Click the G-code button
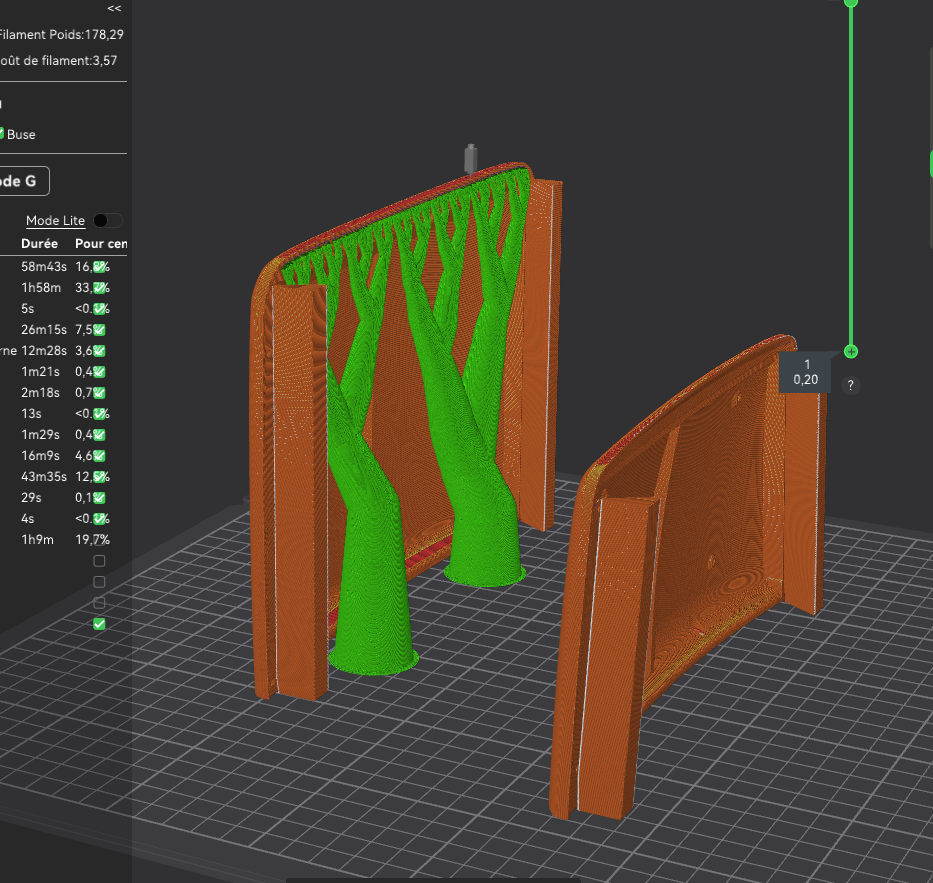 (22, 182)
